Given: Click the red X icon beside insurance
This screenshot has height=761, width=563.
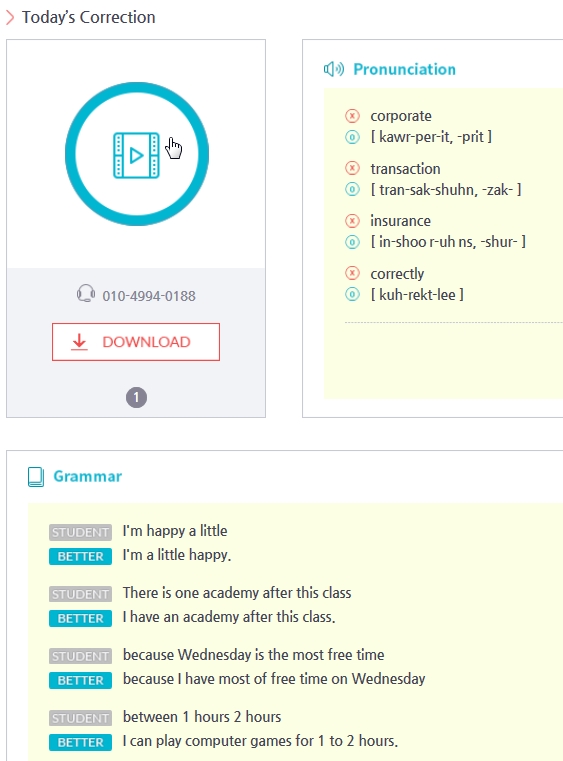Looking at the screenshot, I should pyautogui.click(x=352, y=221).
